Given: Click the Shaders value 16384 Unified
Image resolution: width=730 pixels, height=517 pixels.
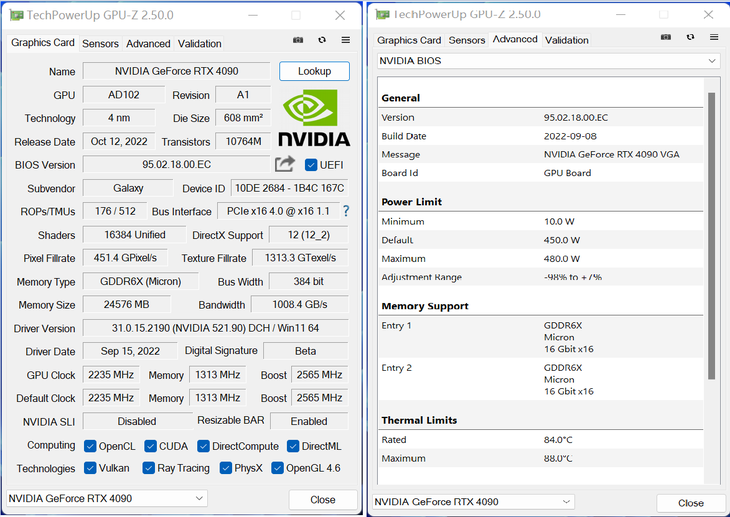Looking at the screenshot, I should (135, 235).
